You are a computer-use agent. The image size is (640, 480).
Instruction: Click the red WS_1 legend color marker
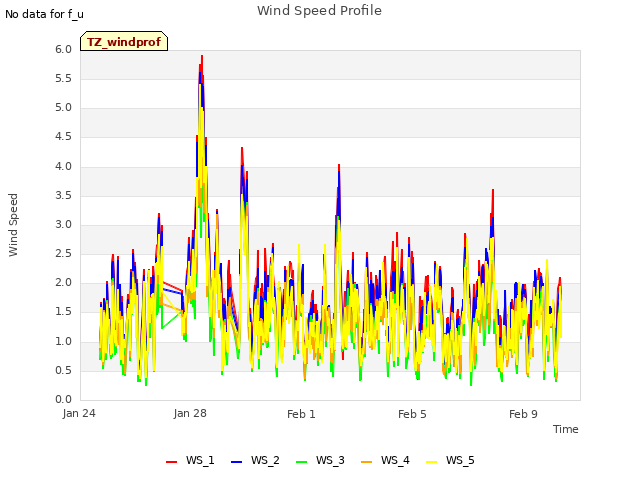[x=171, y=462]
